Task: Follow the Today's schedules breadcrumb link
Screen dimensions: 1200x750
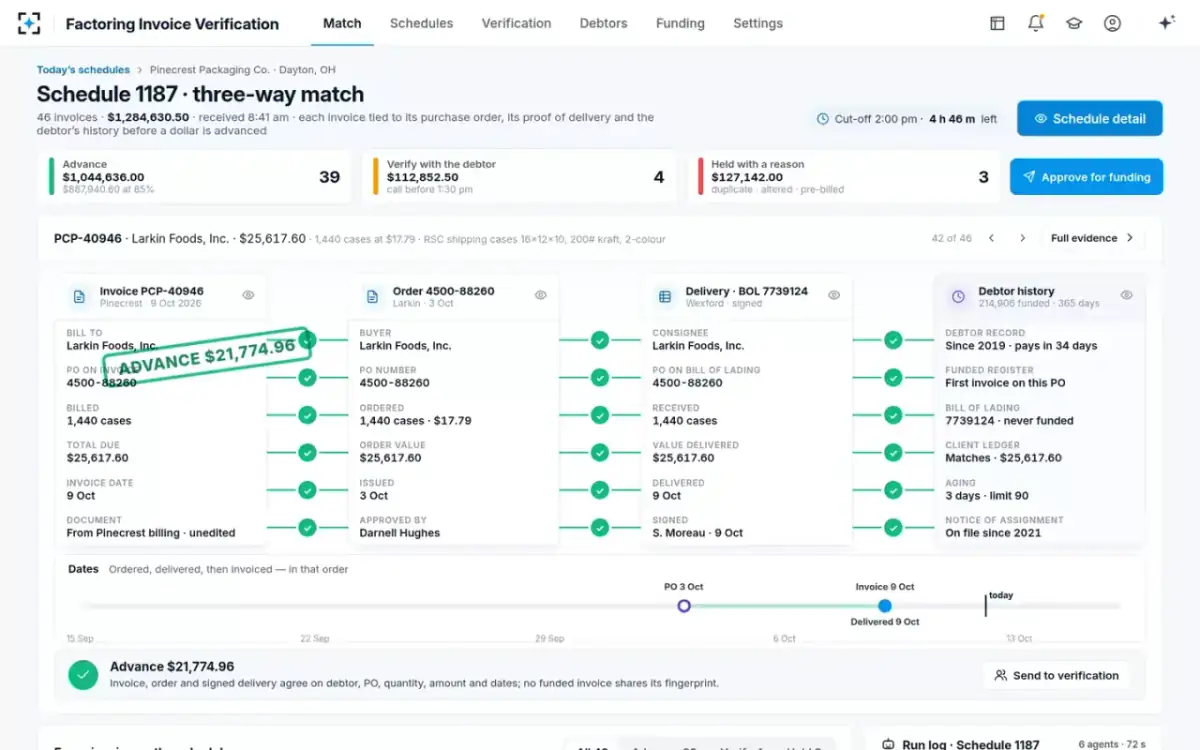Action: tap(83, 70)
